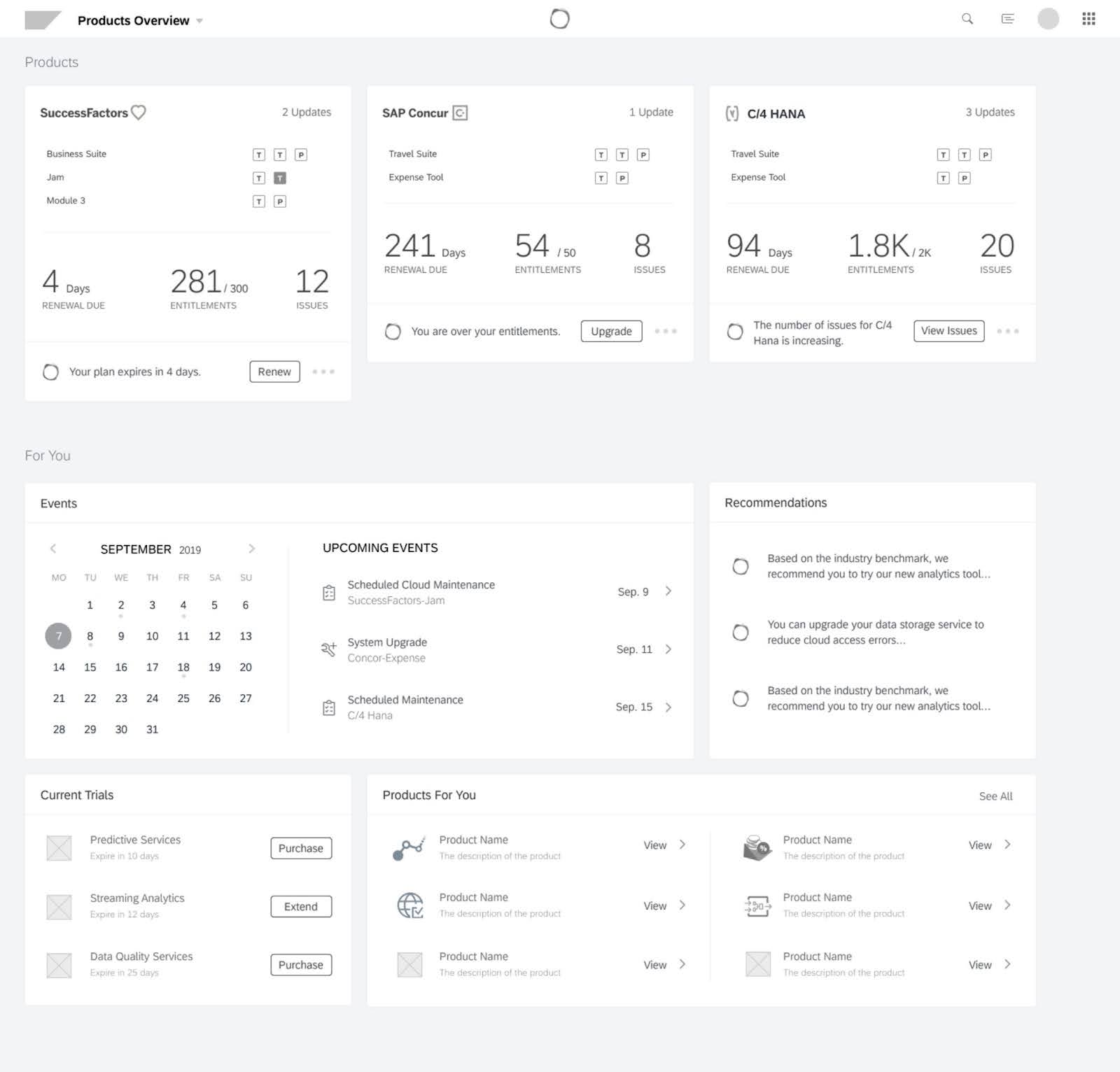The image size is (1120, 1072).
Task: Open See All in Products For You
Action: pos(995,796)
